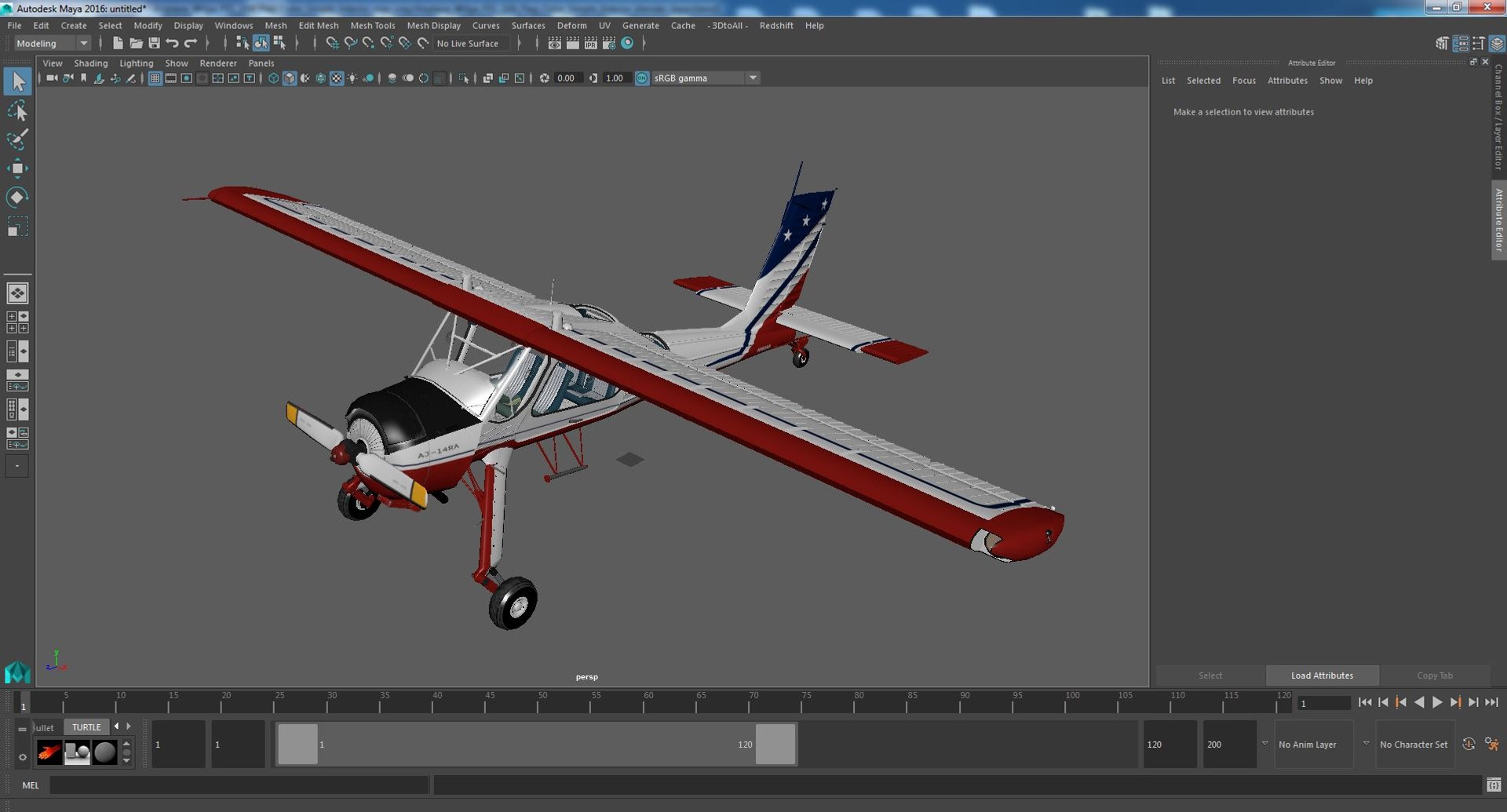This screenshot has height=812, width=1507.
Task: Open the Attribute Editor Focus menu
Action: (1244, 81)
